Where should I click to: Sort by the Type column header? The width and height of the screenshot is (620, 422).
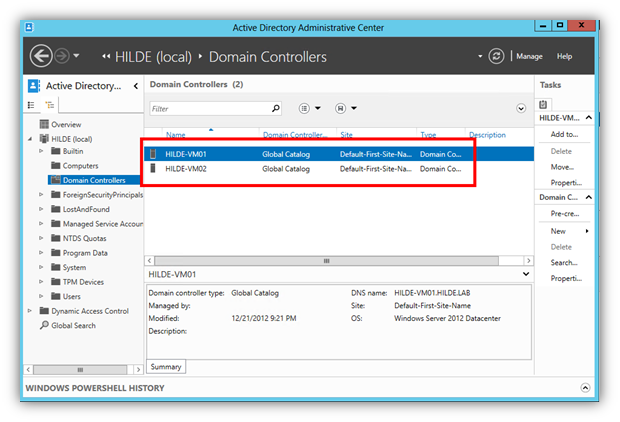(428, 135)
